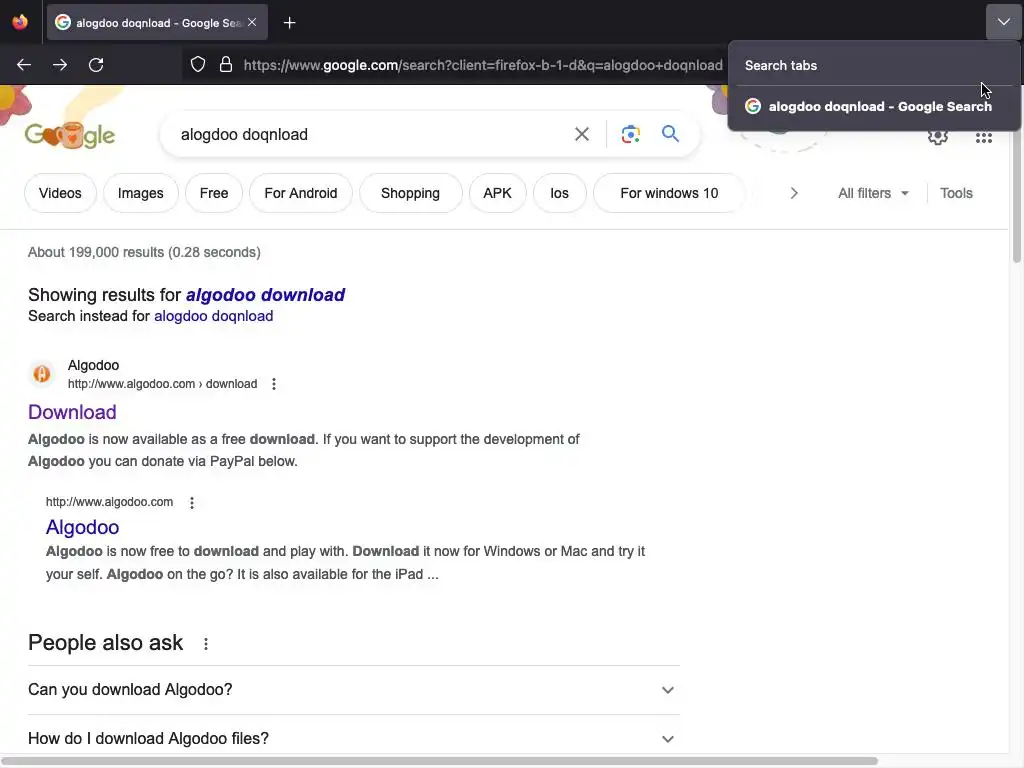The width and height of the screenshot is (1024, 768).
Task: Open the tracking protection shield icon
Action: tap(198, 65)
